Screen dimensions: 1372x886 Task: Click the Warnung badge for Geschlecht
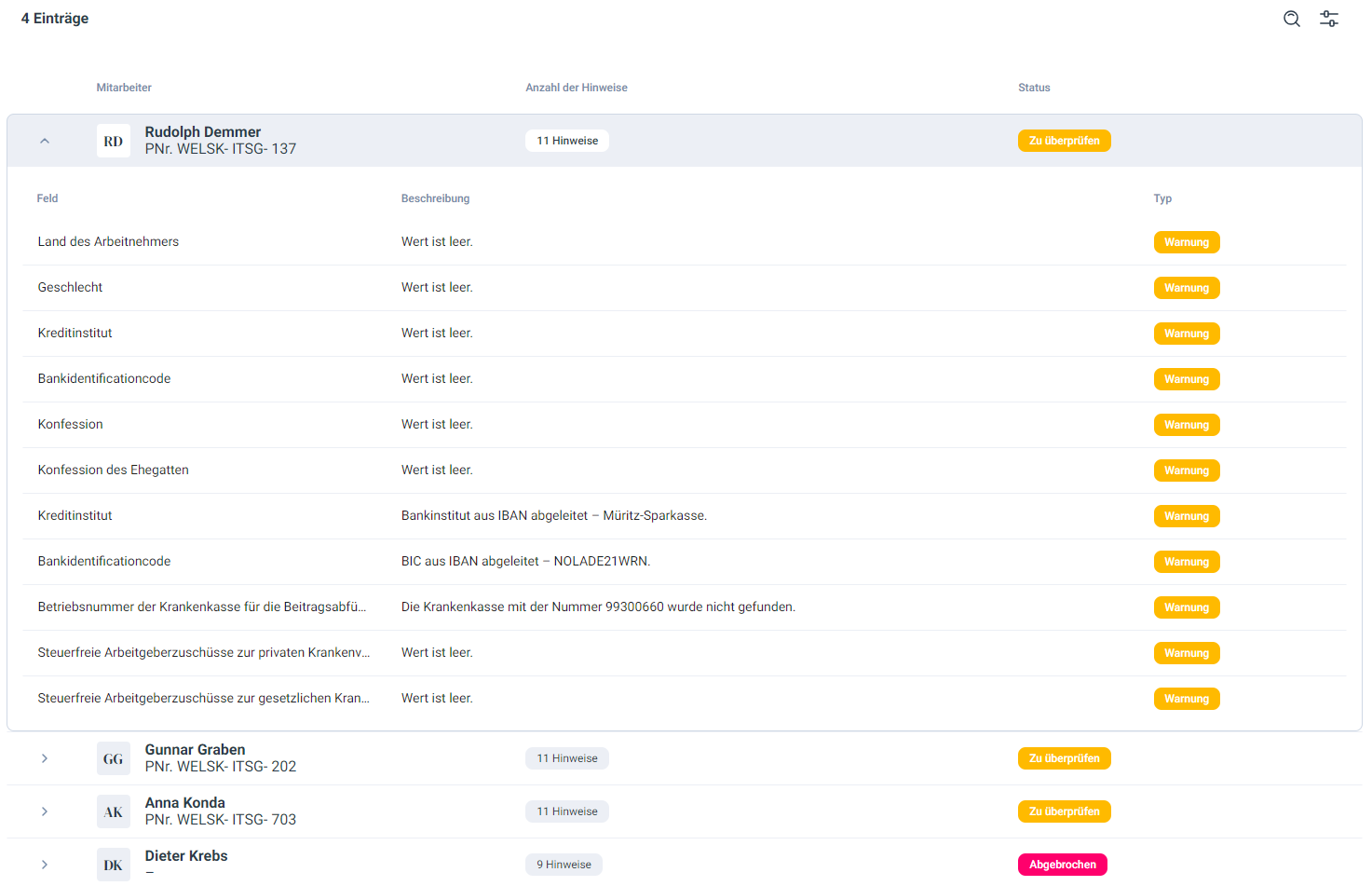1186,288
